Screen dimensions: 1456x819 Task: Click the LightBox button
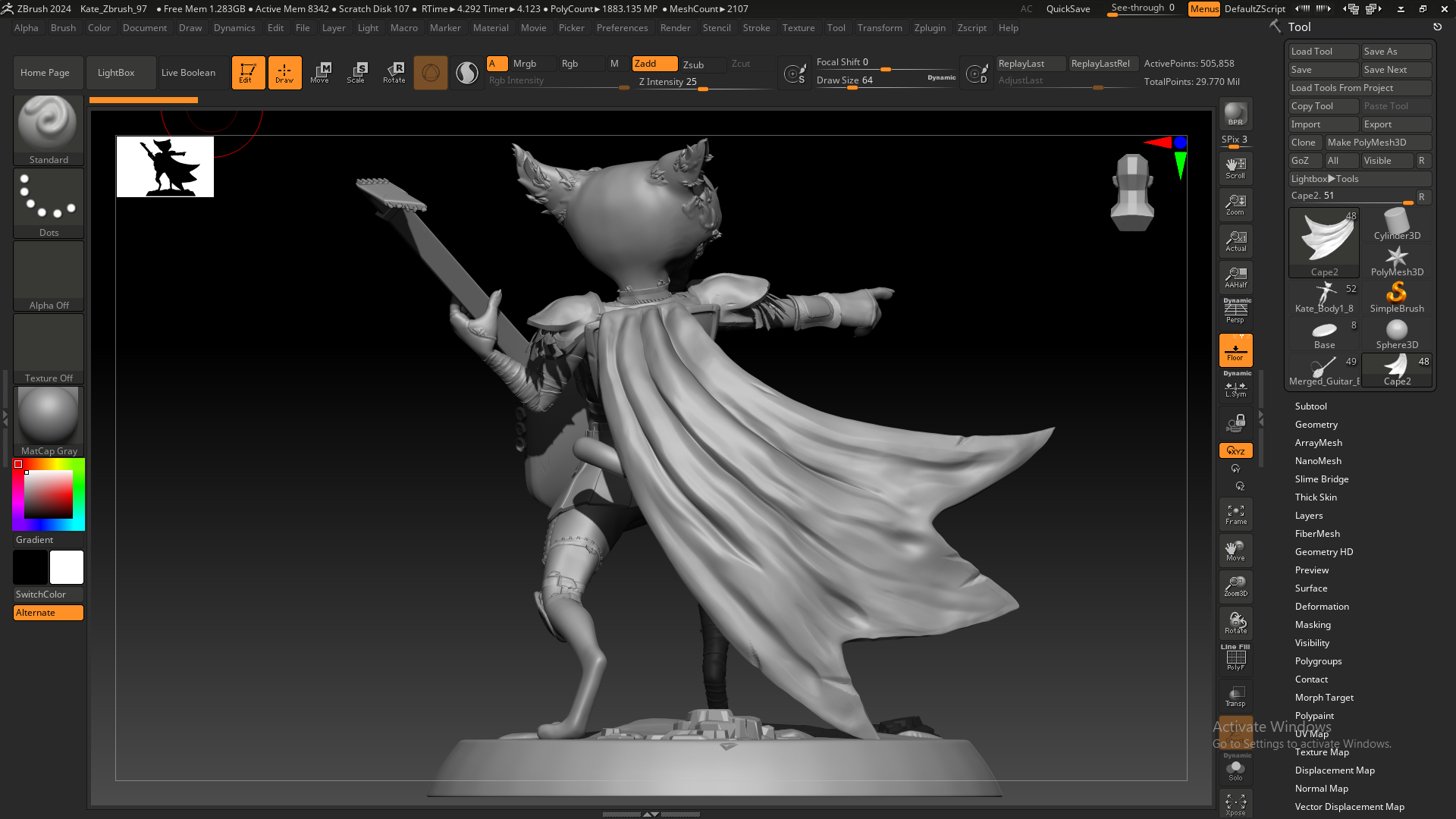[121, 73]
